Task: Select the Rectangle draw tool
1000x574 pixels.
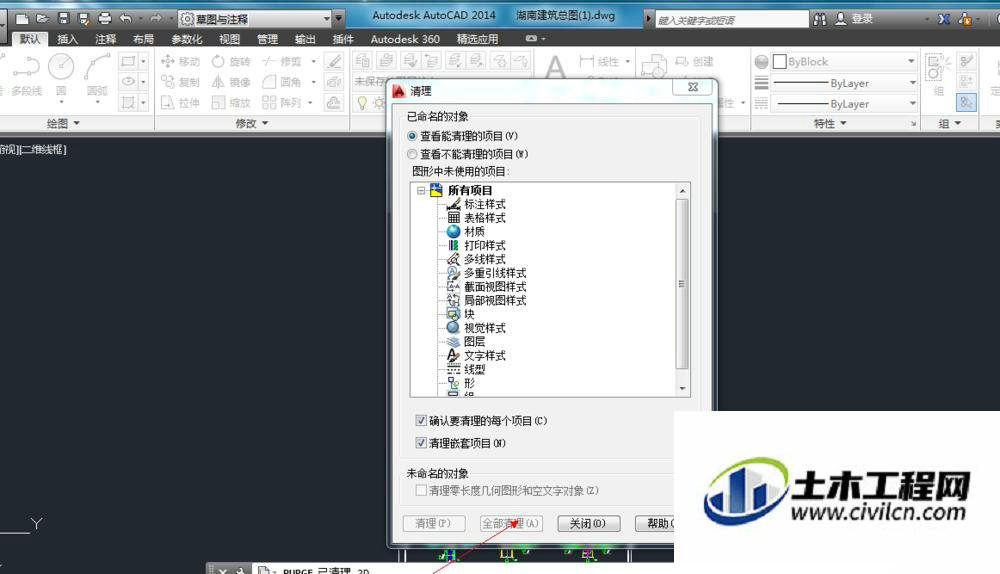Action: pyautogui.click(x=128, y=61)
